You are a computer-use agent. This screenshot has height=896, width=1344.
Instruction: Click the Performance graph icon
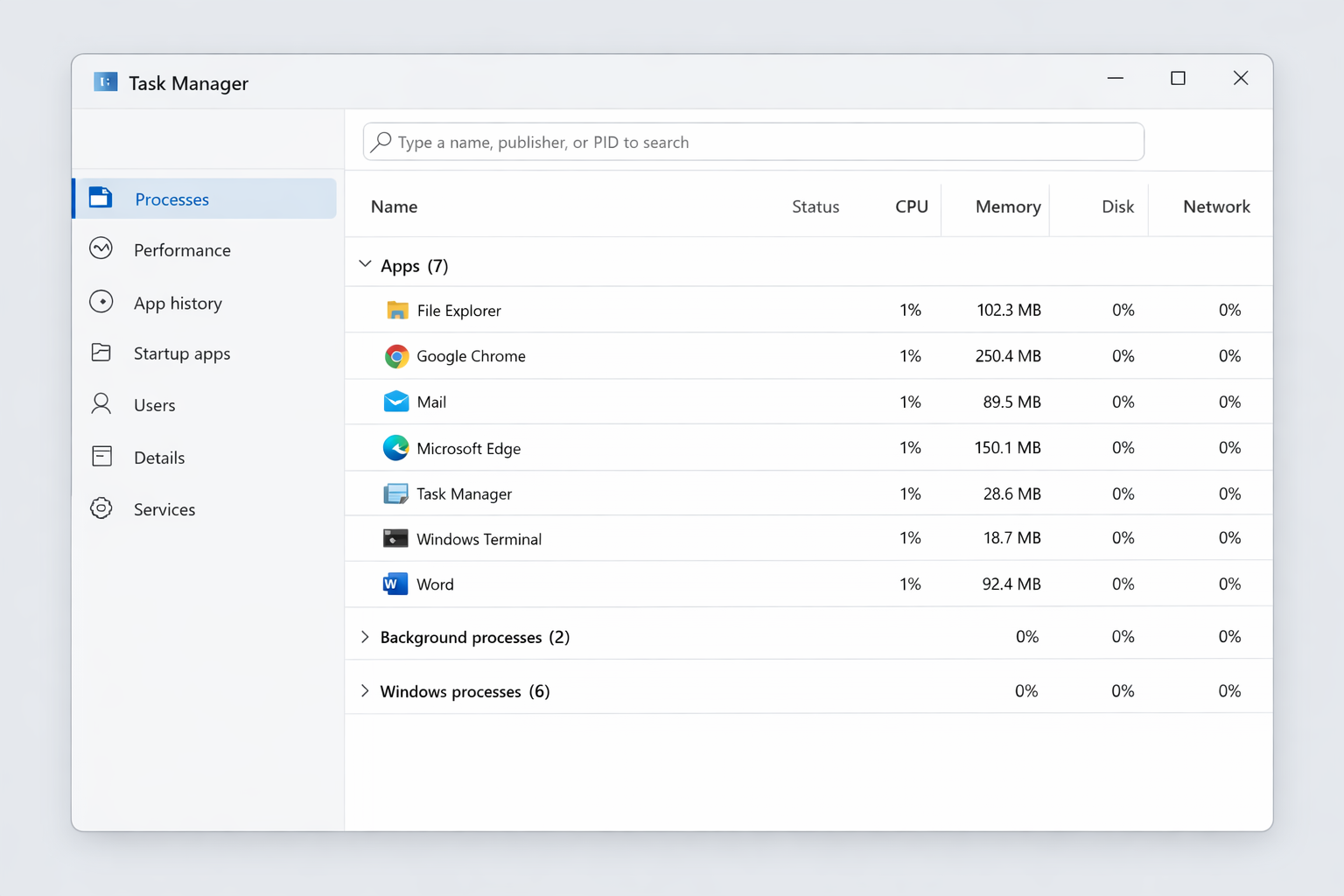coord(101,248)
